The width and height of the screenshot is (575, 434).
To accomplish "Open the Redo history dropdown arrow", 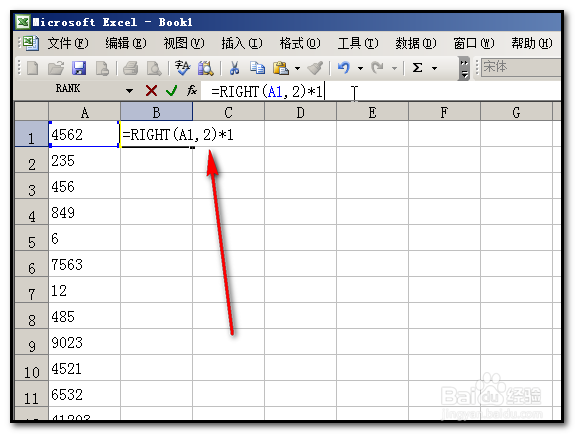I will 395,68.
